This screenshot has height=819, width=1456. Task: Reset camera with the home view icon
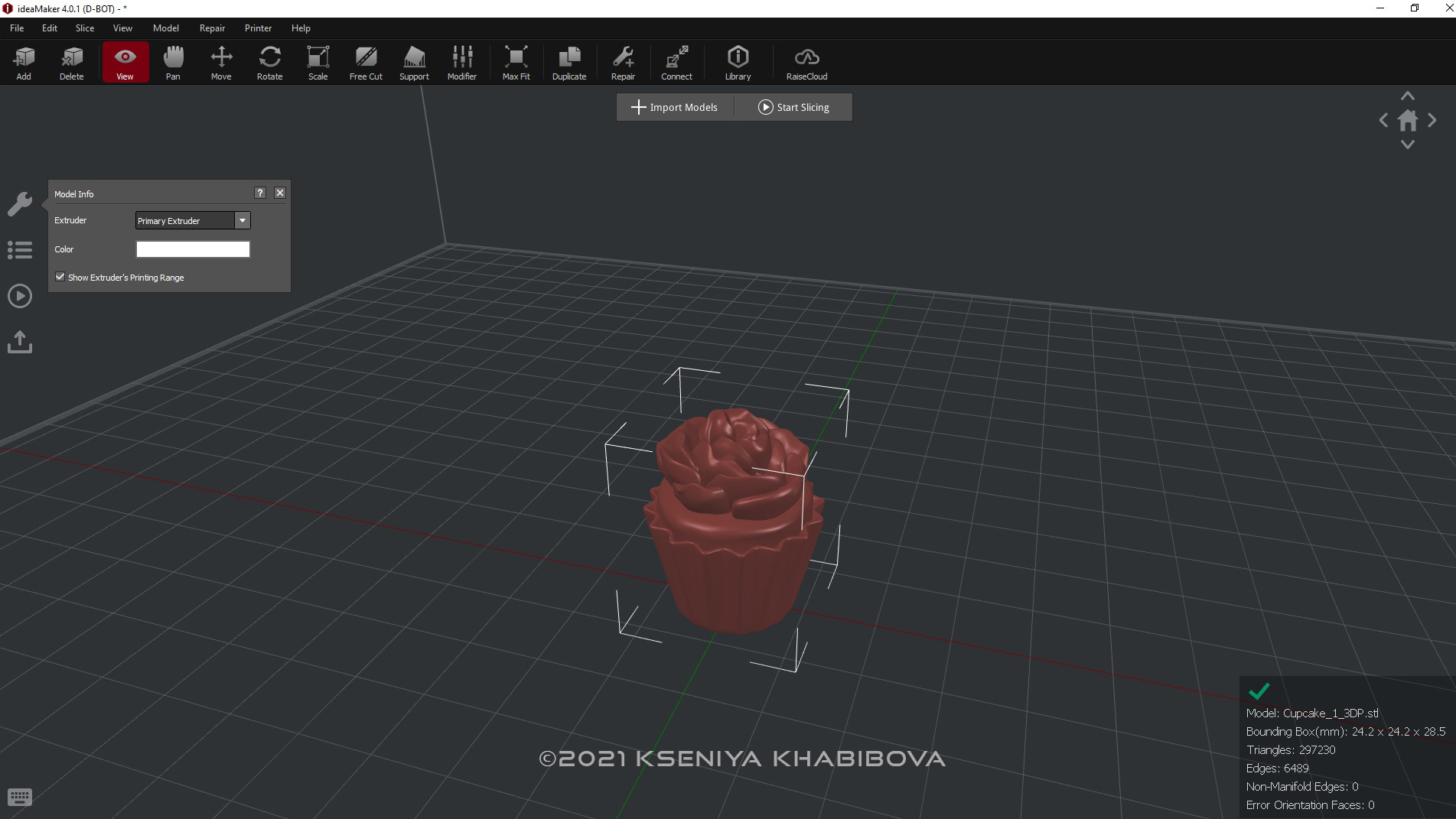click(x=1408, y=120)
